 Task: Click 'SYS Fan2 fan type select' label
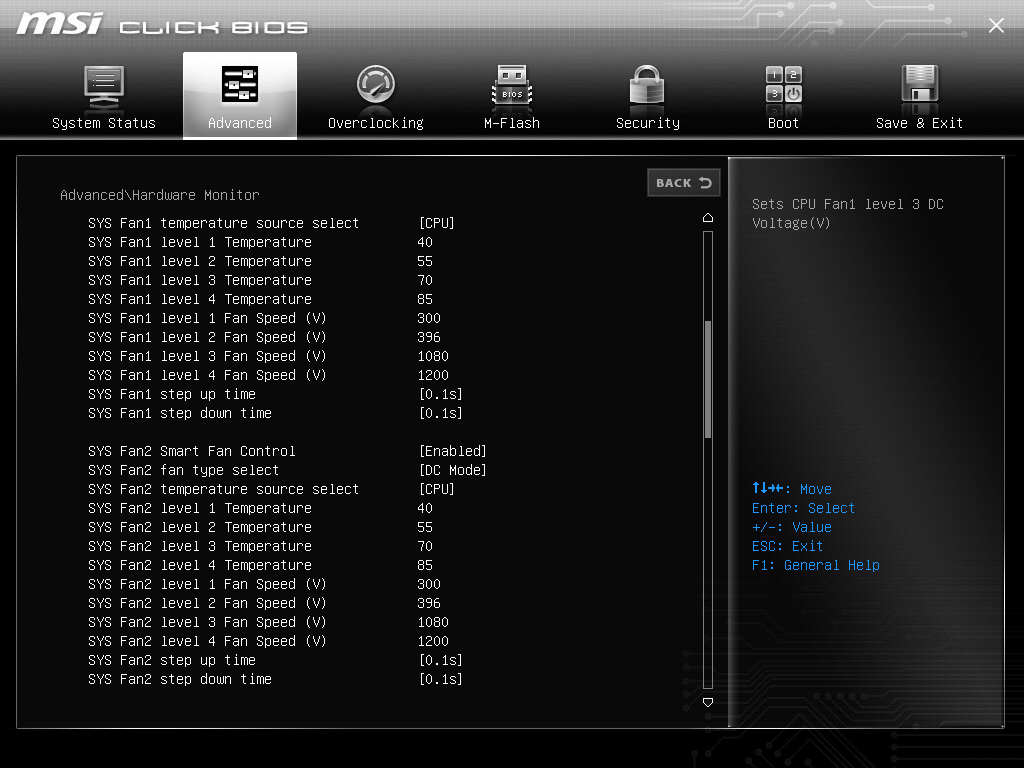click(184, 470)
